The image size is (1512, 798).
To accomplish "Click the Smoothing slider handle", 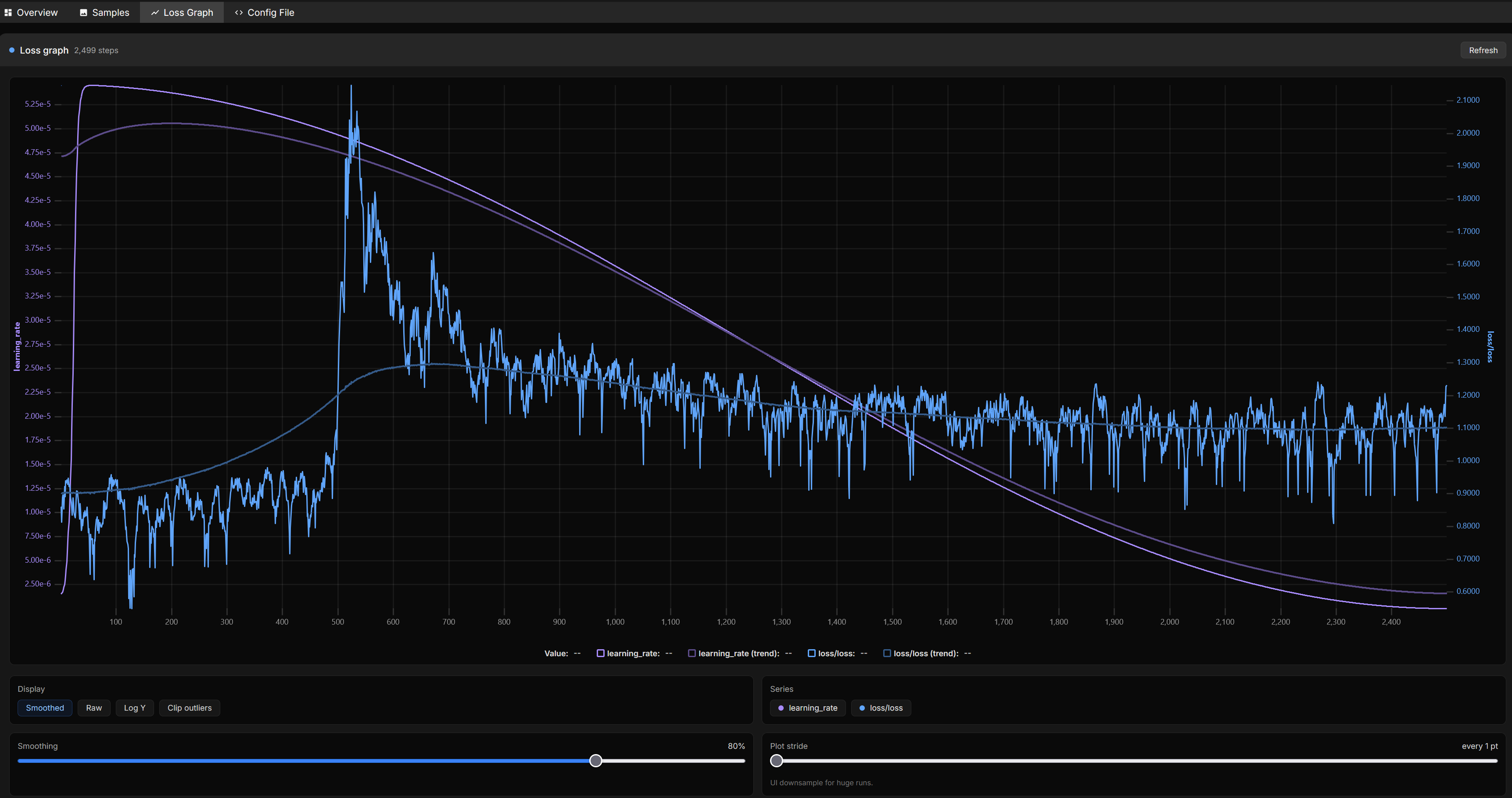I will point(596,761).
